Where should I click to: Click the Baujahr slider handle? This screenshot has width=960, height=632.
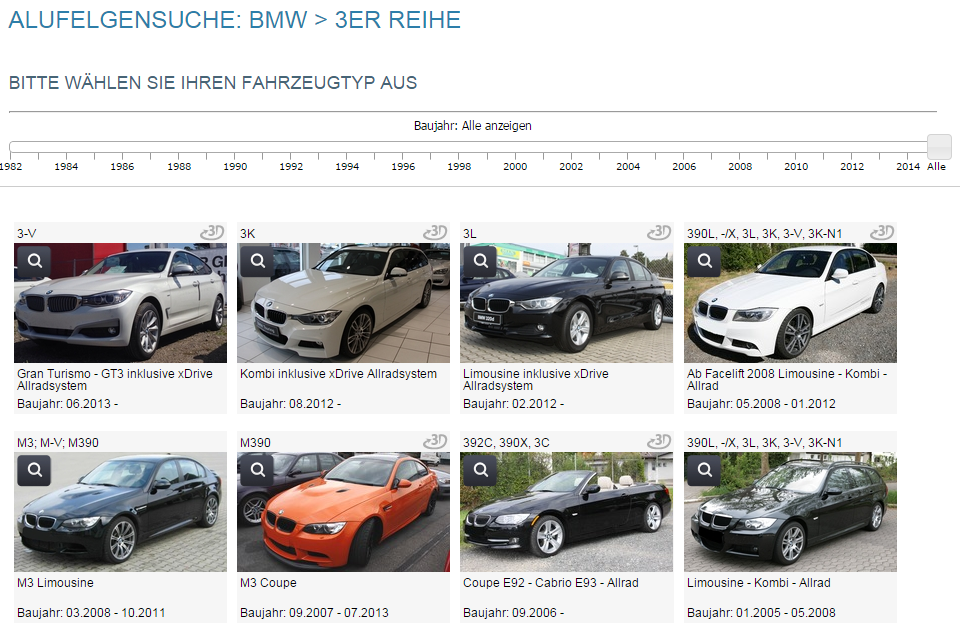pyautogui.click(x=939, y=147)
